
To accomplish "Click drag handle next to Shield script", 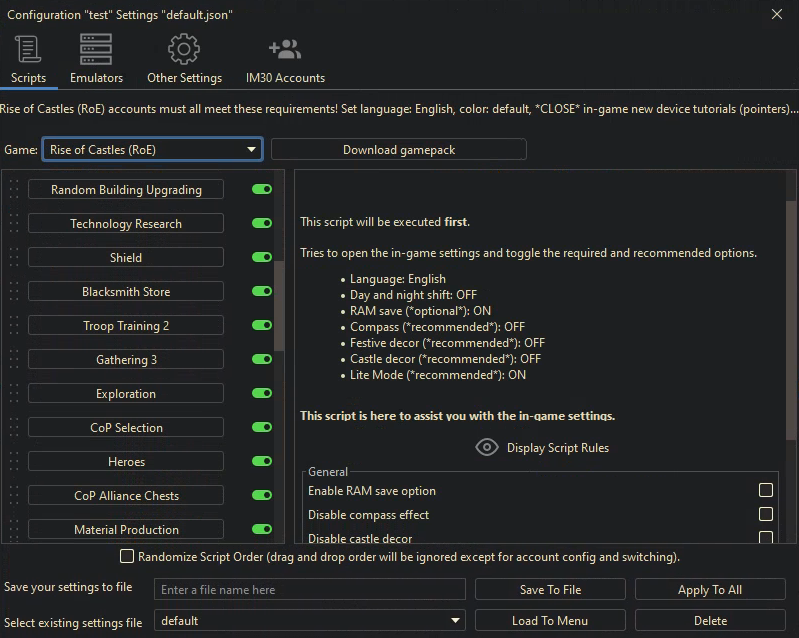I will point(14,258).
